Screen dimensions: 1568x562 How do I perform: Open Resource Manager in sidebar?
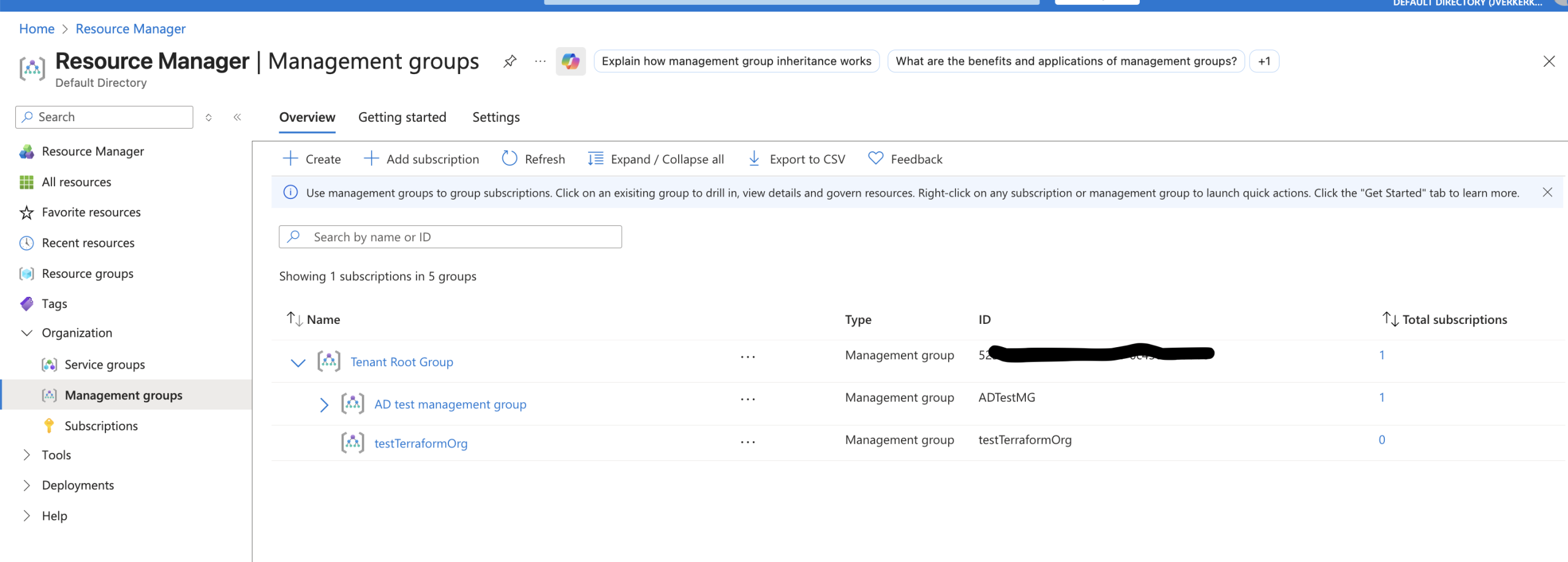pos(93,151)
